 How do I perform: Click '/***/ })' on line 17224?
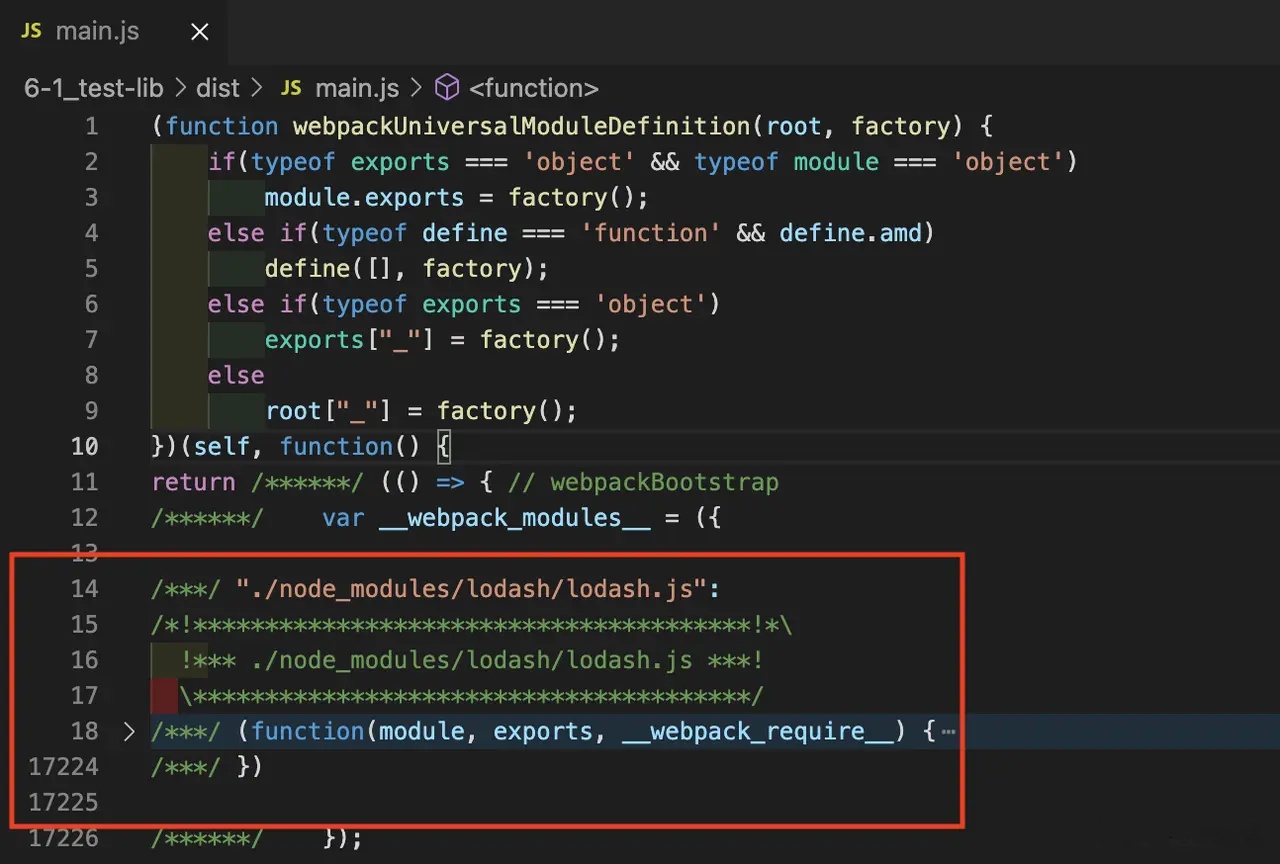(207, 767)
